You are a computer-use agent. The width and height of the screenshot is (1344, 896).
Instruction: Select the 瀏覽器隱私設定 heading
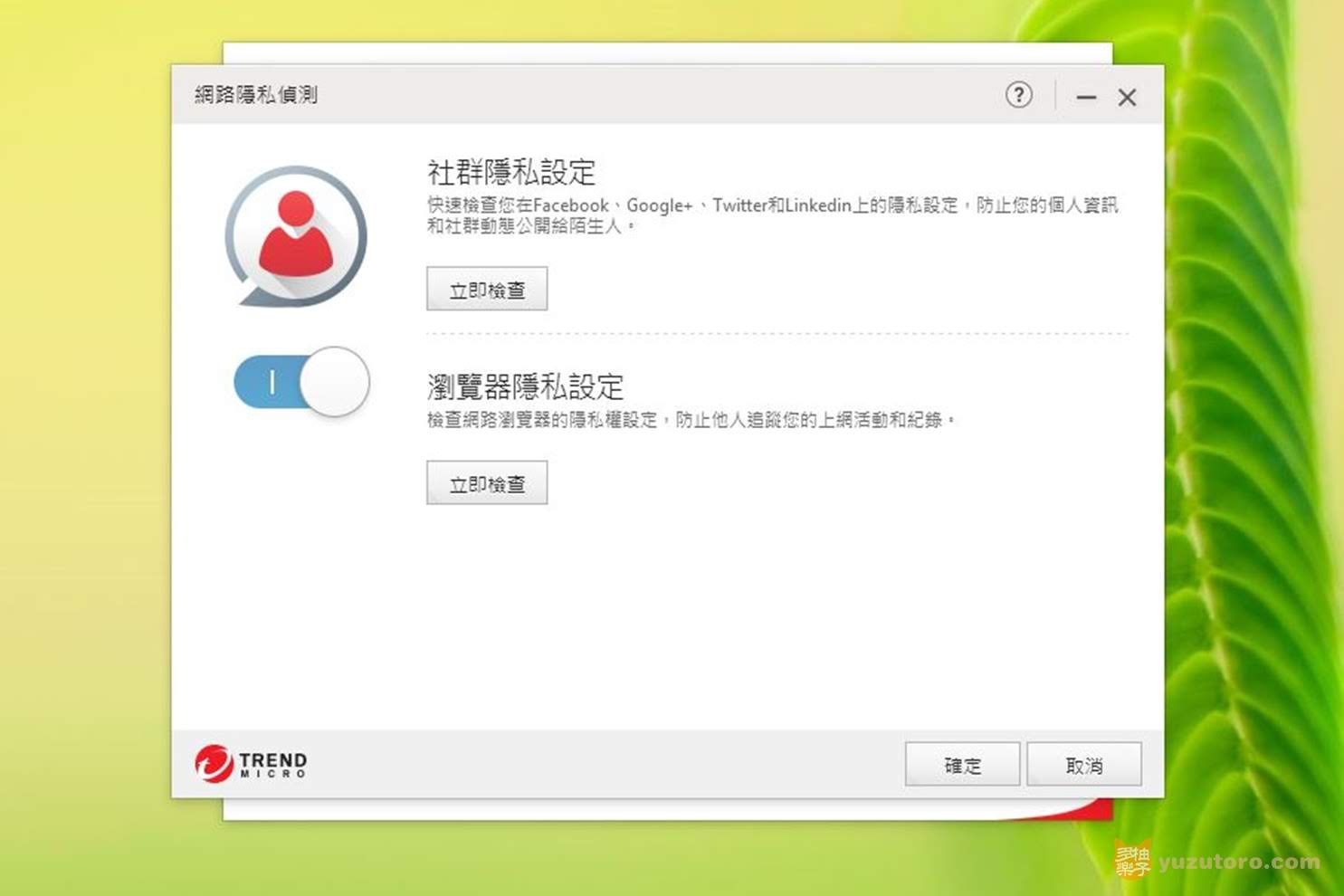525,386
